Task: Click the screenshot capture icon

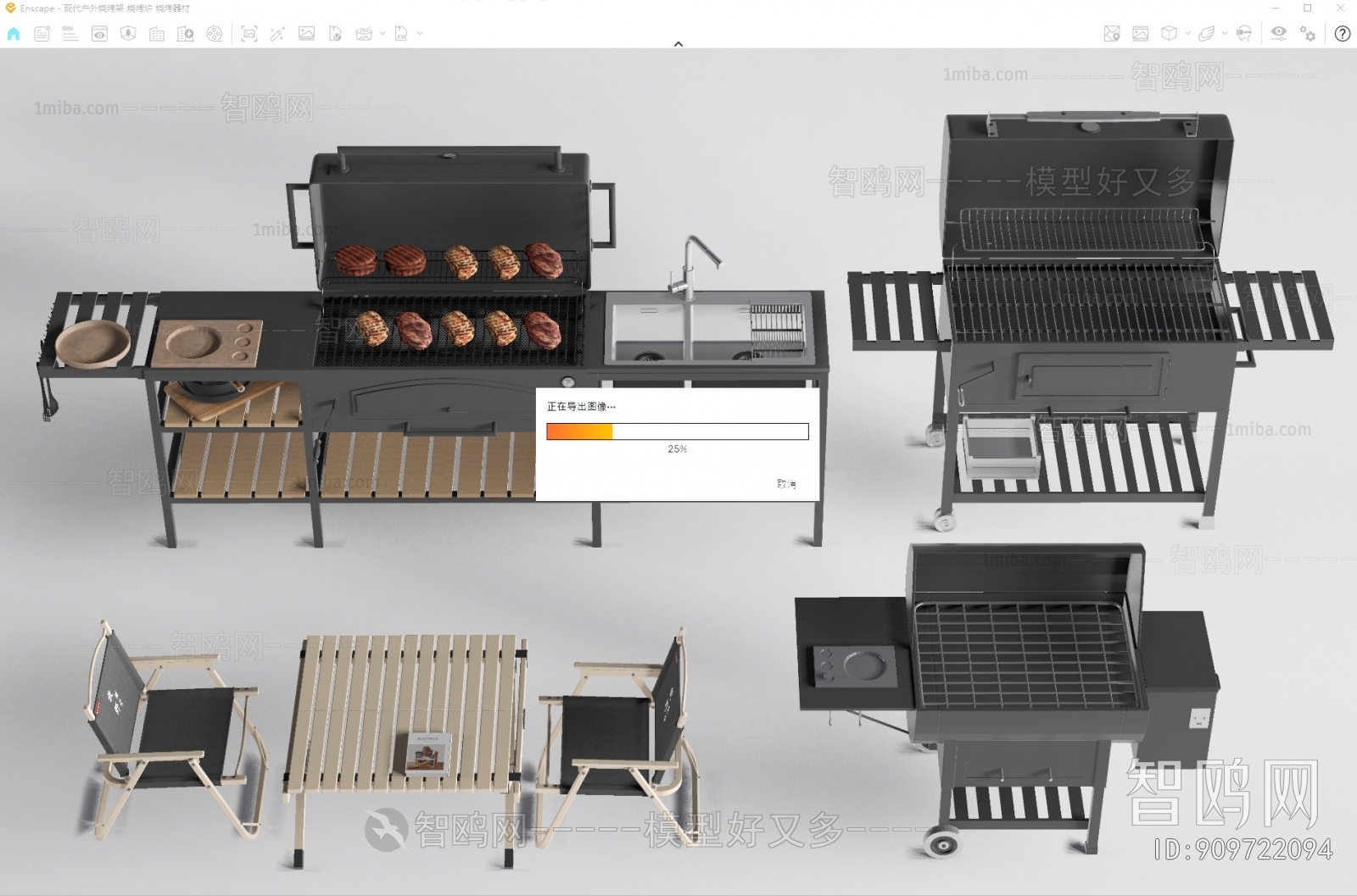Action: coord(249,34)
